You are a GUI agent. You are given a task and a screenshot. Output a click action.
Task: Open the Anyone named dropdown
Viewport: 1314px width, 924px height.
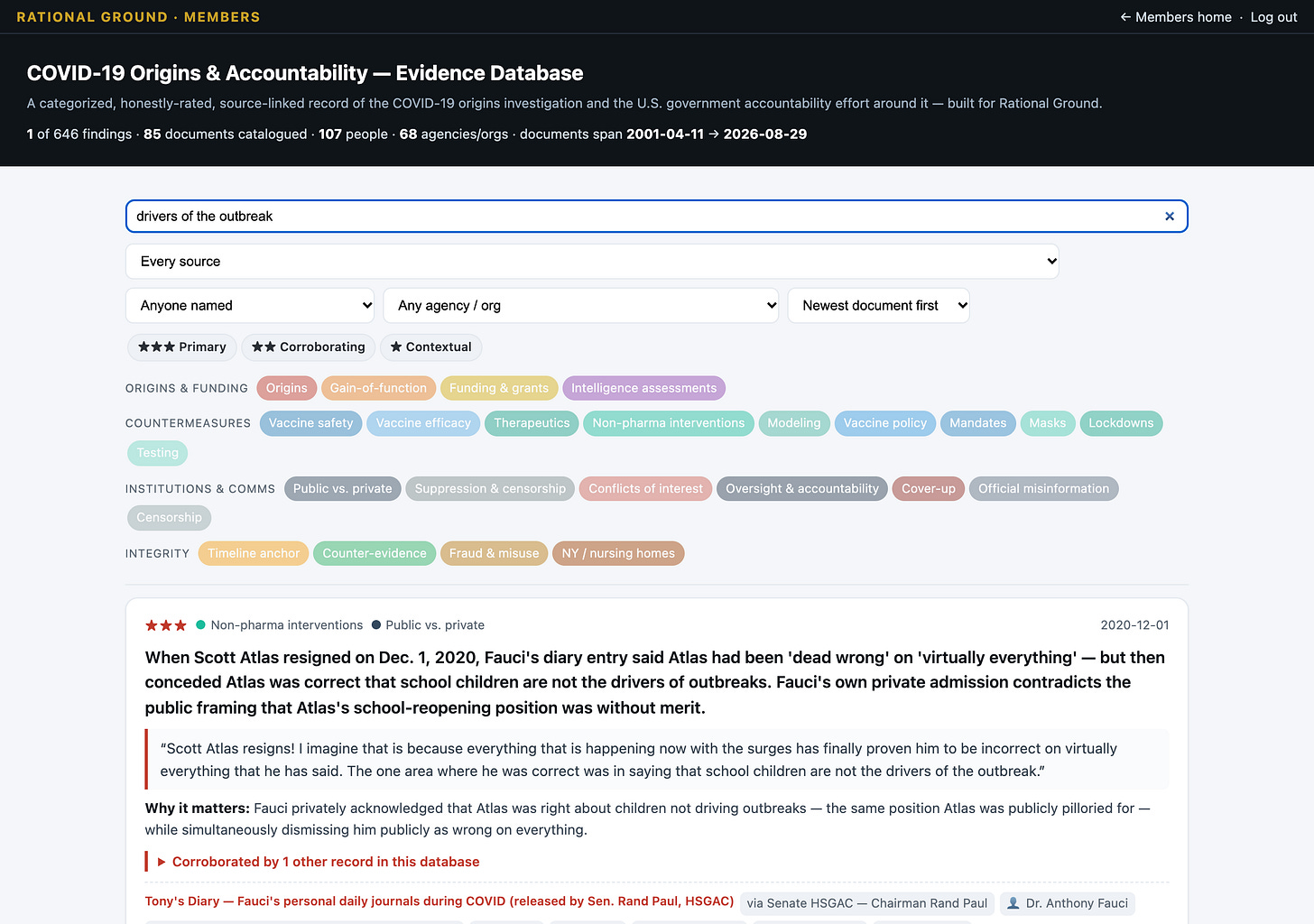coord(250,306)
